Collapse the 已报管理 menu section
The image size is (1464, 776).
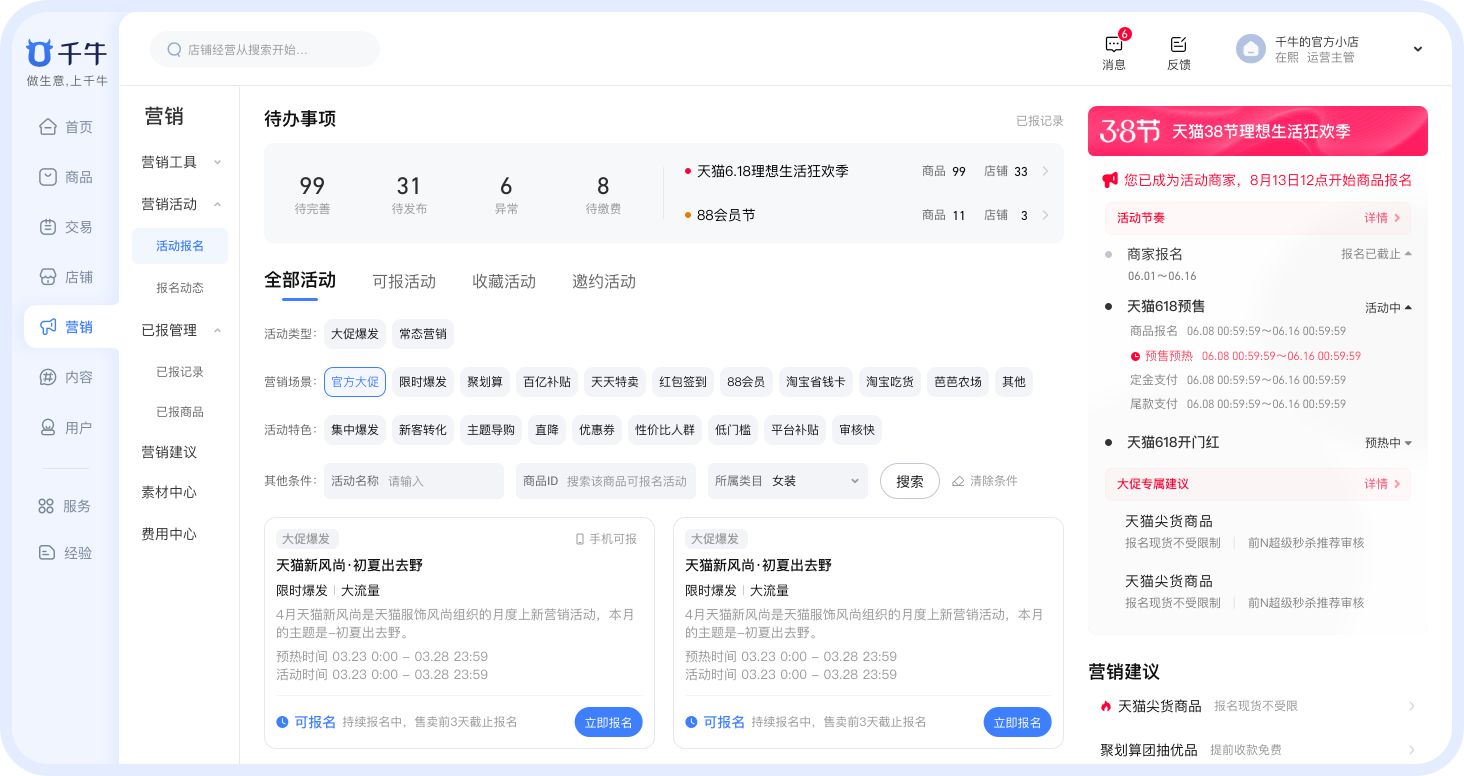[x=218, y=330]
